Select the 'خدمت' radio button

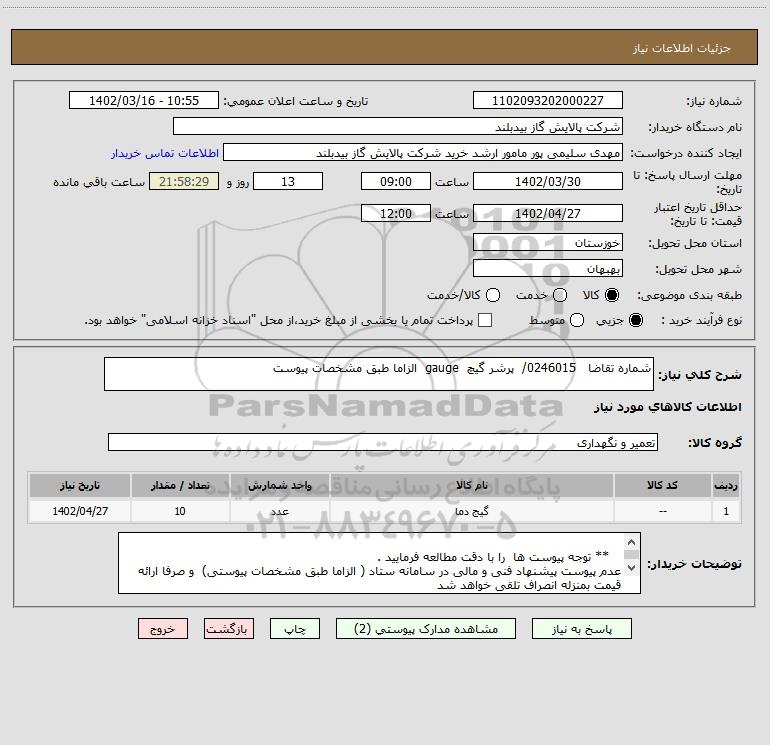560,295
